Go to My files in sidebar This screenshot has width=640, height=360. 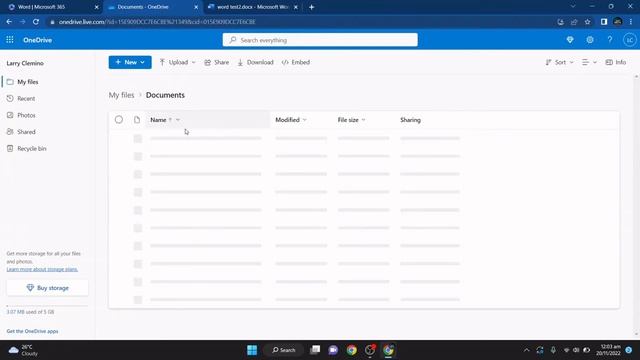coord(28,82)
